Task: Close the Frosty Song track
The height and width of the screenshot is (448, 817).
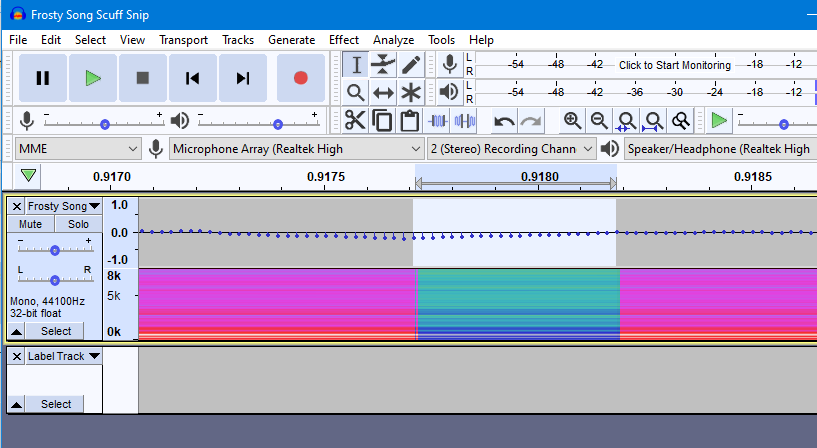Action: [17, 206]
